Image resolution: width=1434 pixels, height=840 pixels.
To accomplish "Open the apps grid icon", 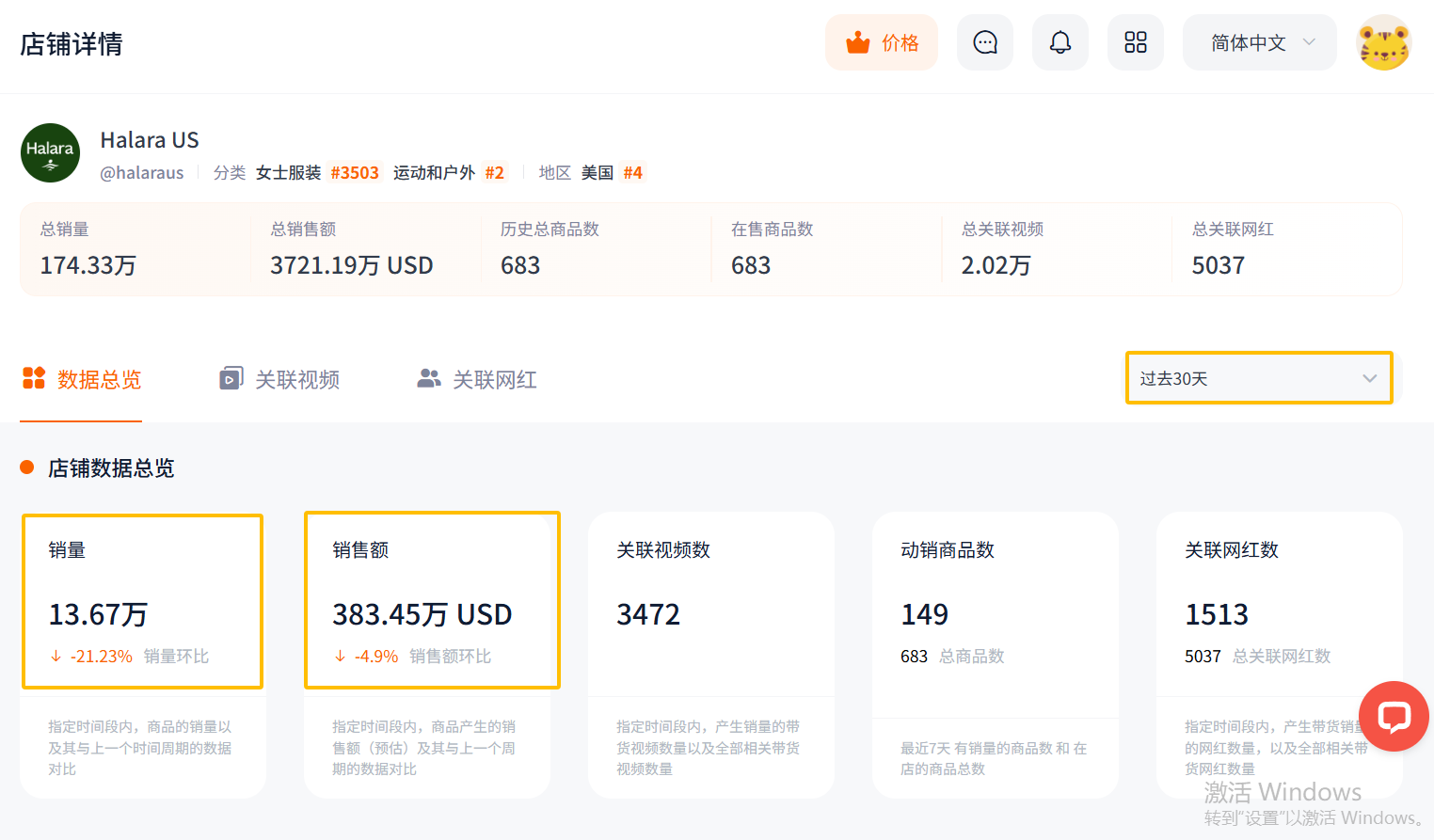I will 1136,42.
